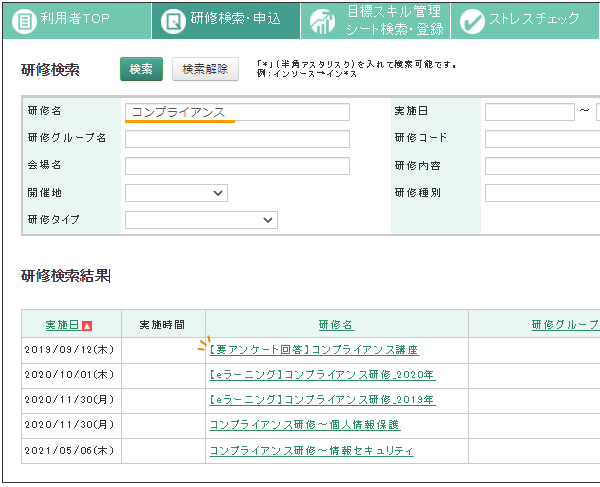Go to the ストレスチェック tab
The image size is (600, 487).
tap(525, 21)
